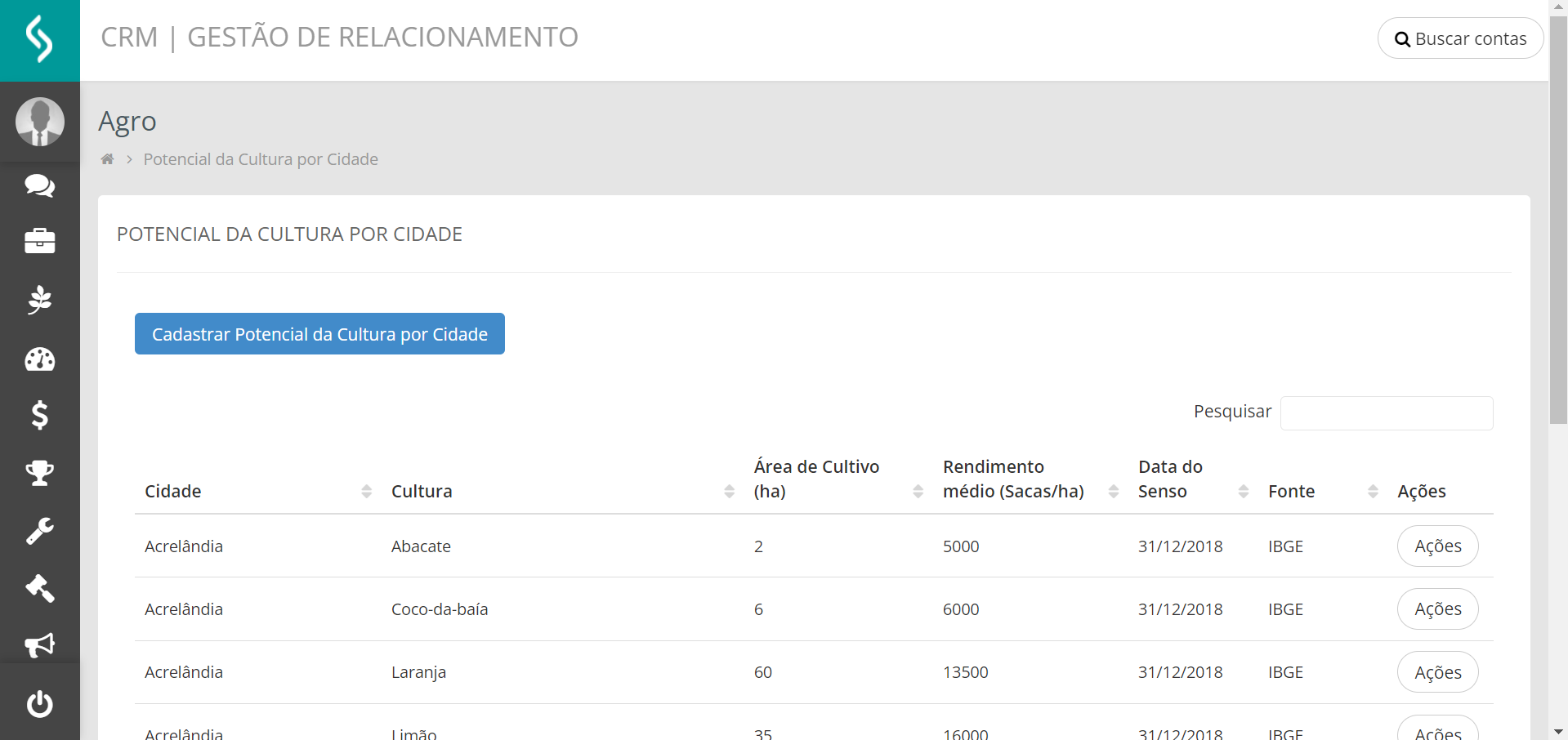The height and width of the screenshot is (740, 1568).
Task: Open the chat bubbles sidebar icon
Action: [x=40, y=185]
